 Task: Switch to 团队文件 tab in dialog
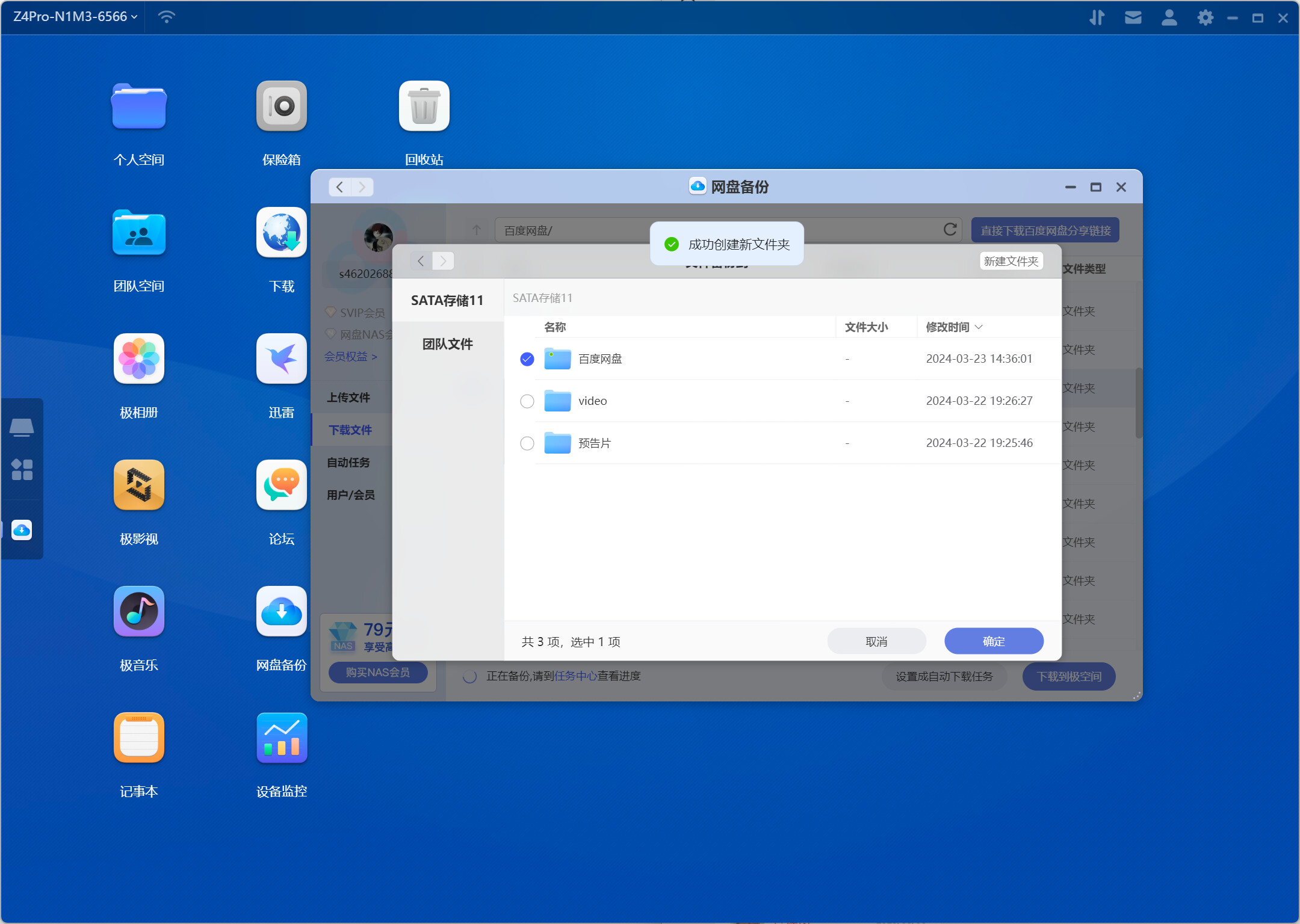point(447,344)
